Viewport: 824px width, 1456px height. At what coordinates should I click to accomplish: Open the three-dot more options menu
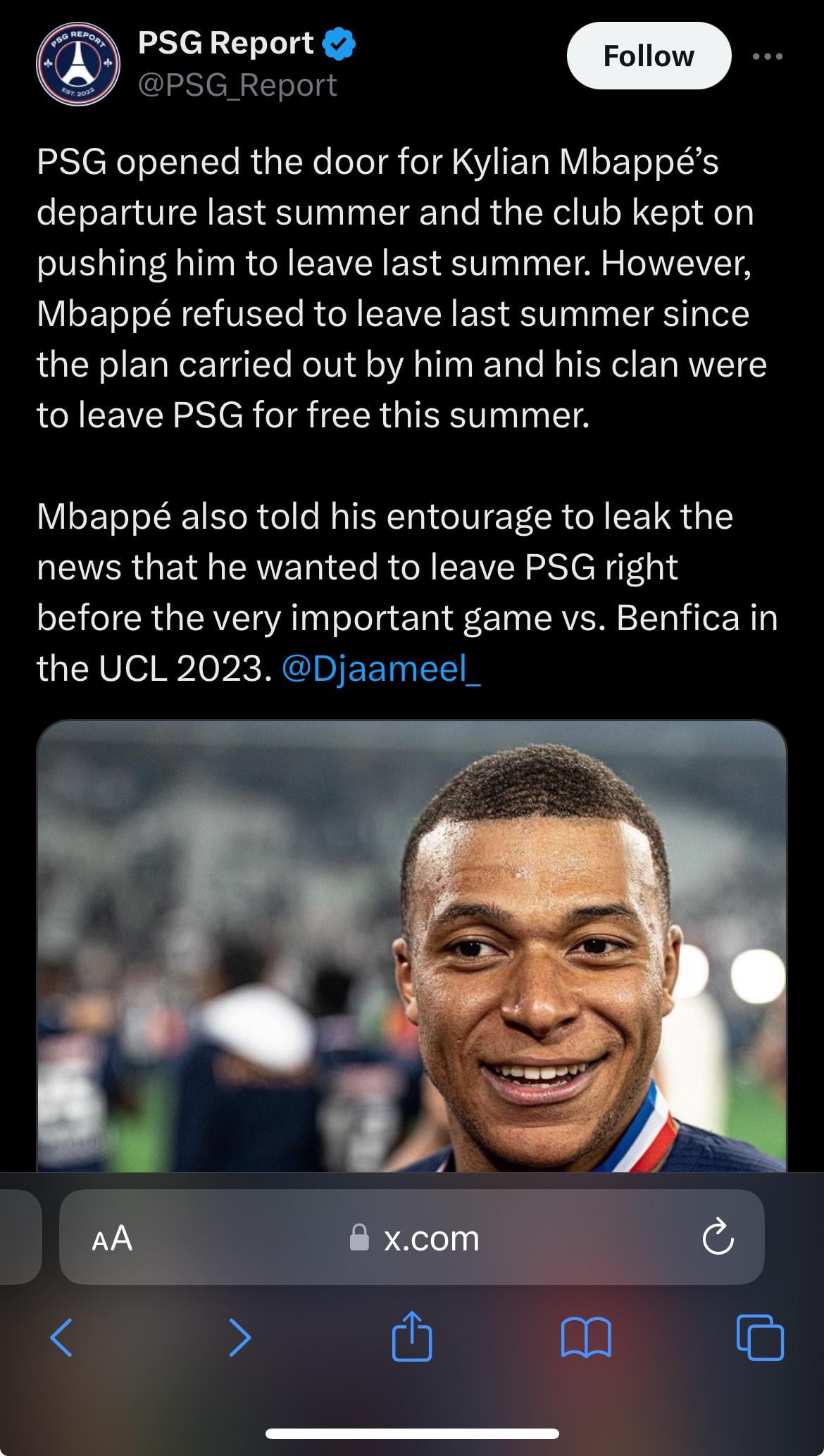(767, 56)
